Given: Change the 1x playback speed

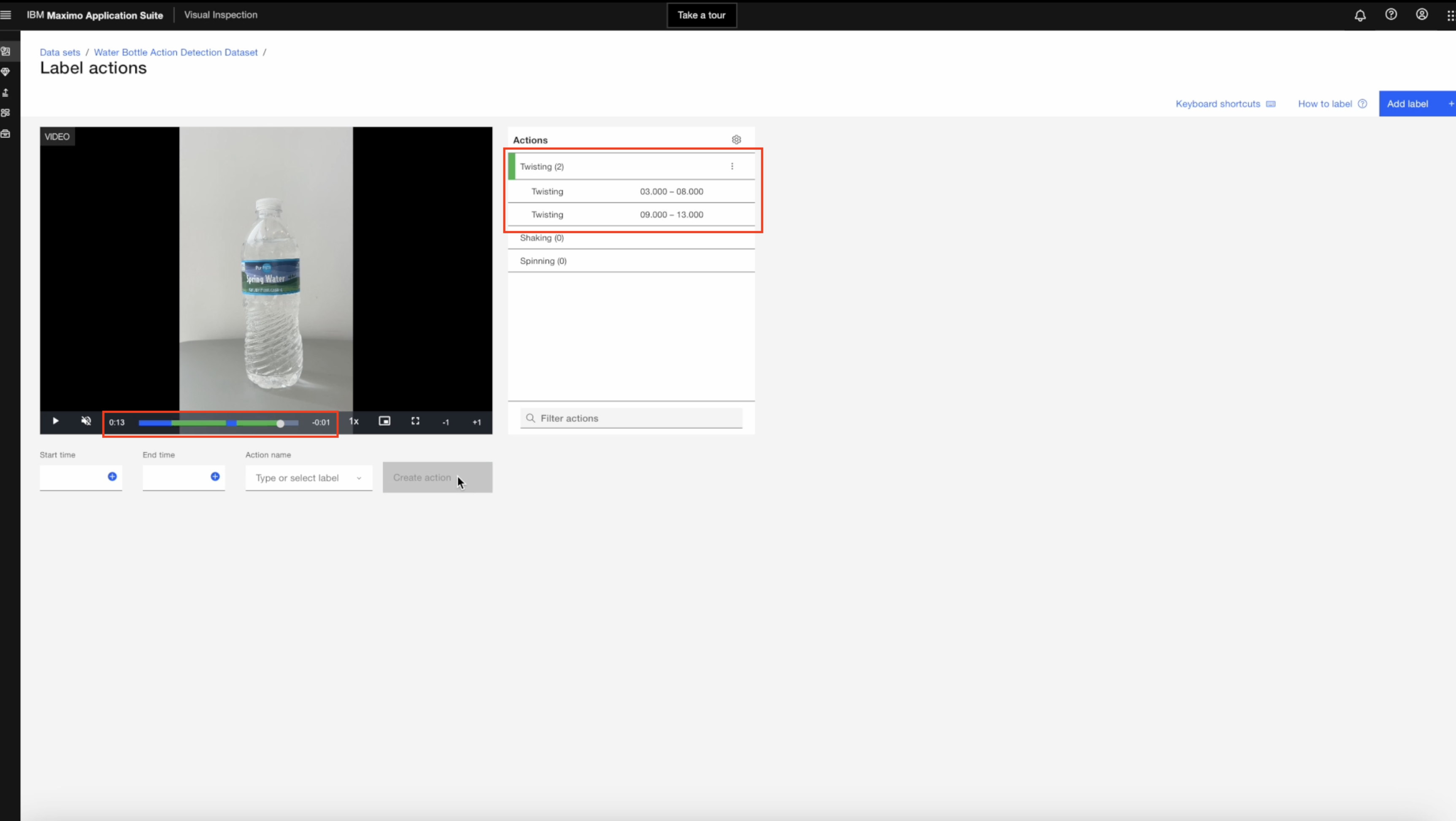Looking at the screenshot, I should click(354, 421).
